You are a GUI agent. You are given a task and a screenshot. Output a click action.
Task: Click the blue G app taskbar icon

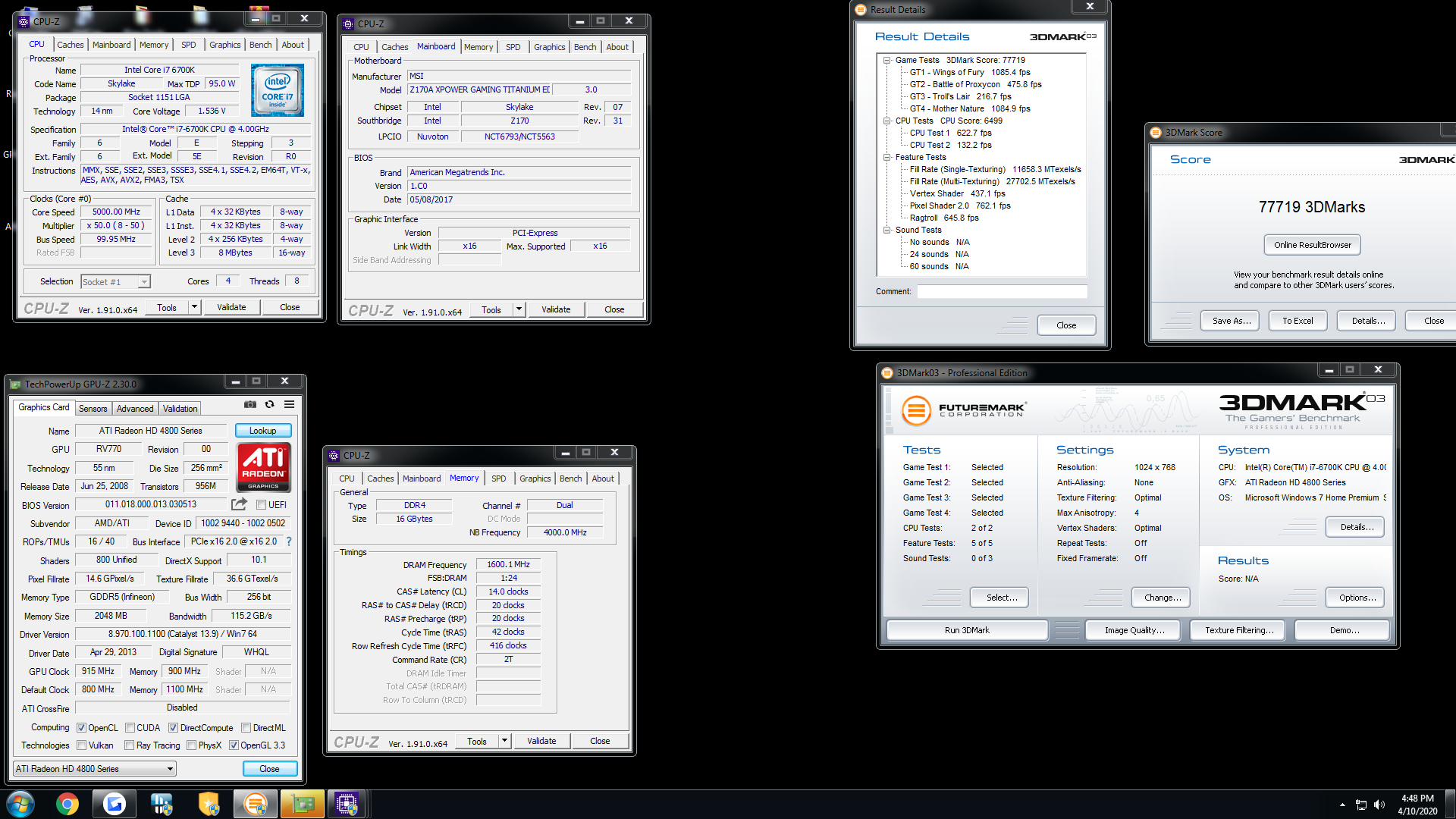tap(114, 804)
